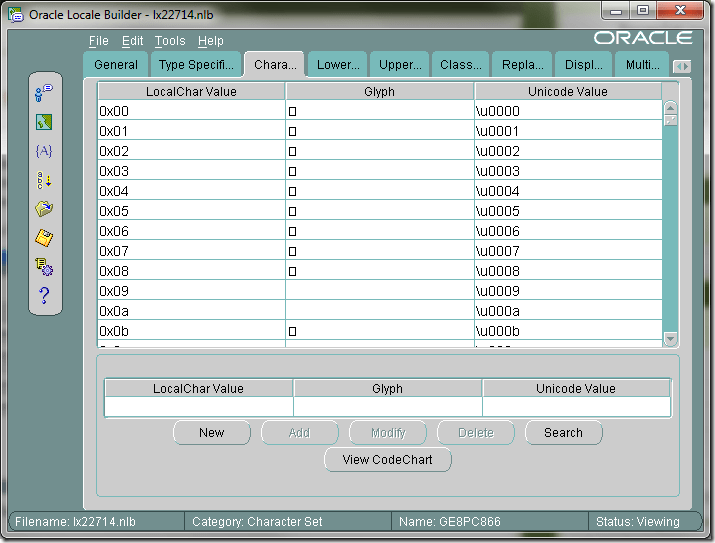
Task: Open the File menu
Action: tap(98, 41)
